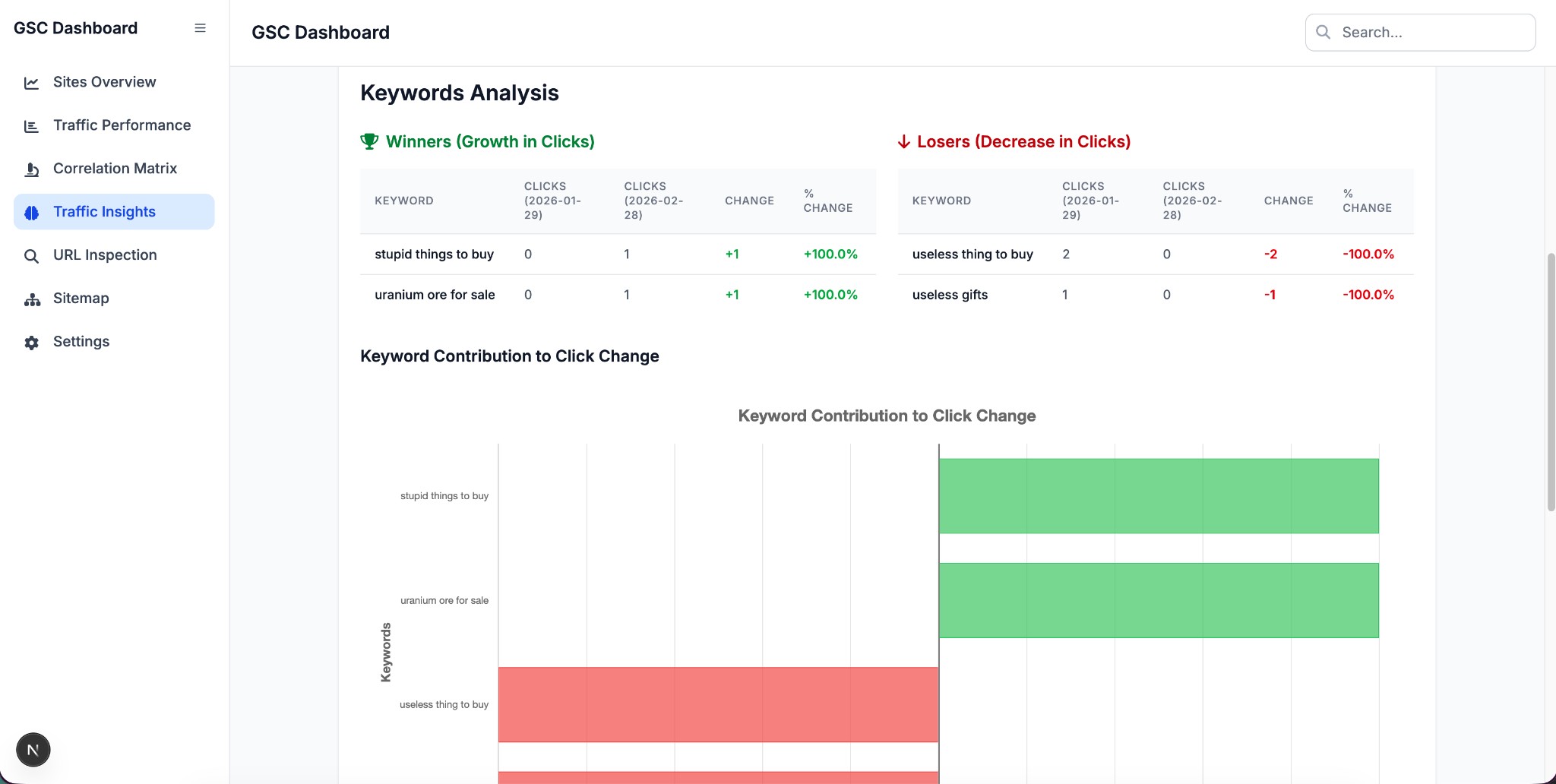
Task: Open the Sitemap page
Action: pyautogui.click(x=114, y=299)
